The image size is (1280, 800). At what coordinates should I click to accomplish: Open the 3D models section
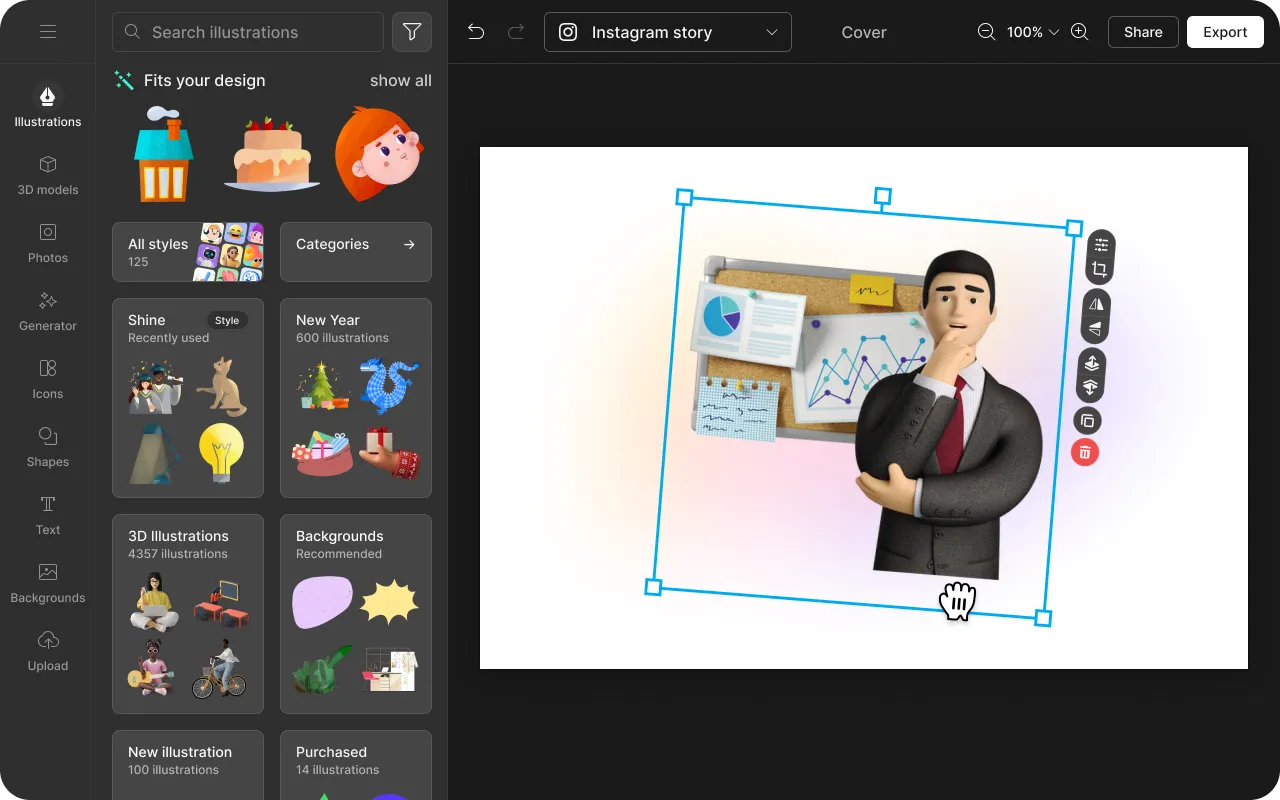pos(48,175)
